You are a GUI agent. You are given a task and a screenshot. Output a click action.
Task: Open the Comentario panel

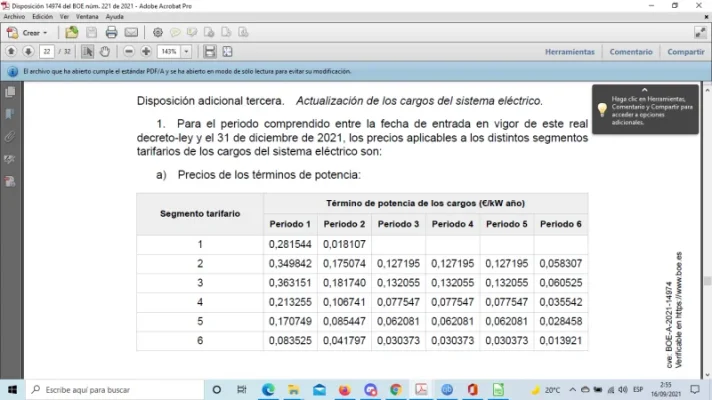(x=631, y=52)
